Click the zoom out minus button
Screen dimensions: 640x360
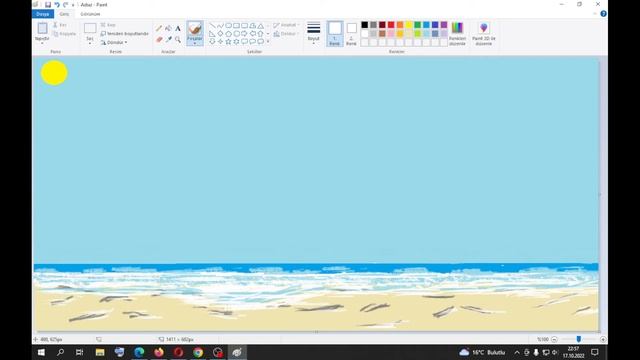click(554, 339)
